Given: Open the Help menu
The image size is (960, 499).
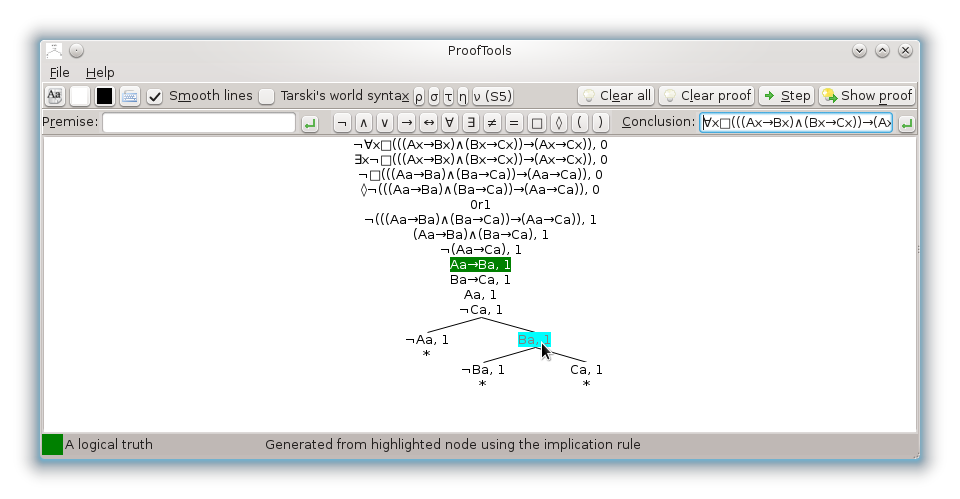Looking at the screenshot, I should (100, 72).
